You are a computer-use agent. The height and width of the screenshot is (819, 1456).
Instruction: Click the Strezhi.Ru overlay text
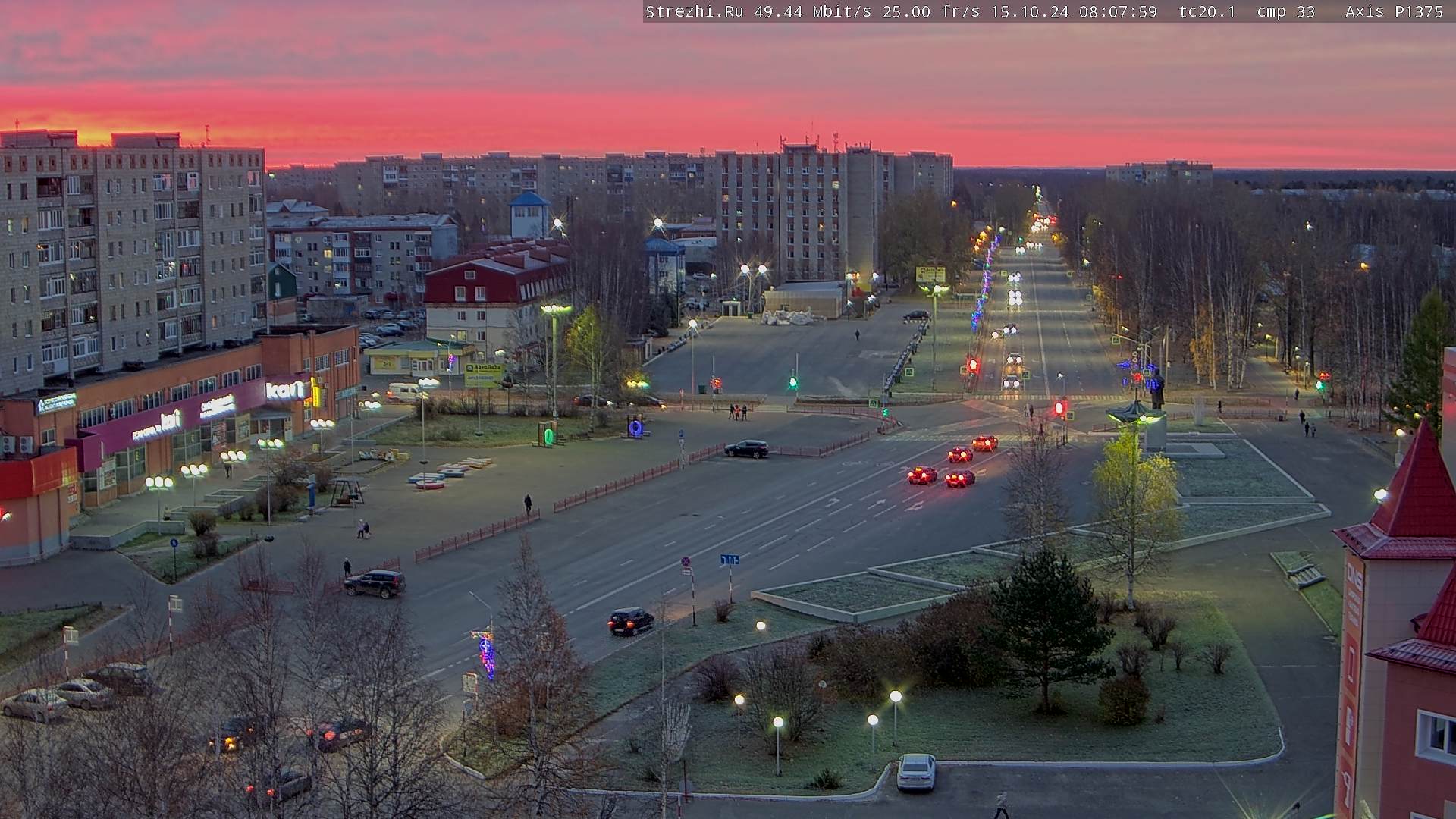click(x=694, y=11)
